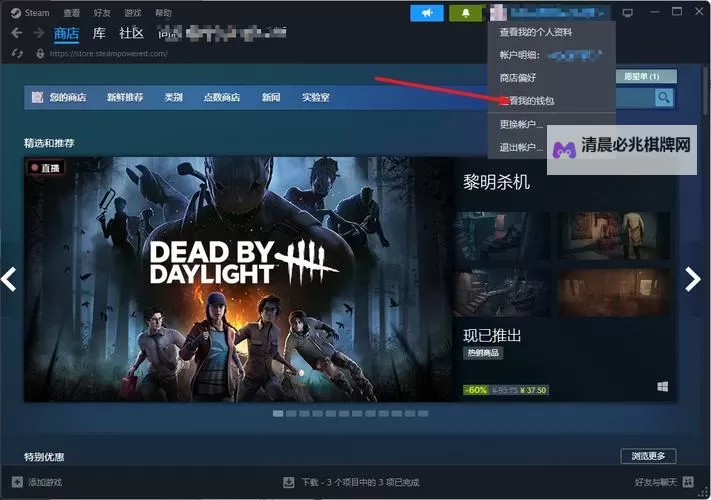Open the 新鲜推荐 dropdown

pos(125,97)
